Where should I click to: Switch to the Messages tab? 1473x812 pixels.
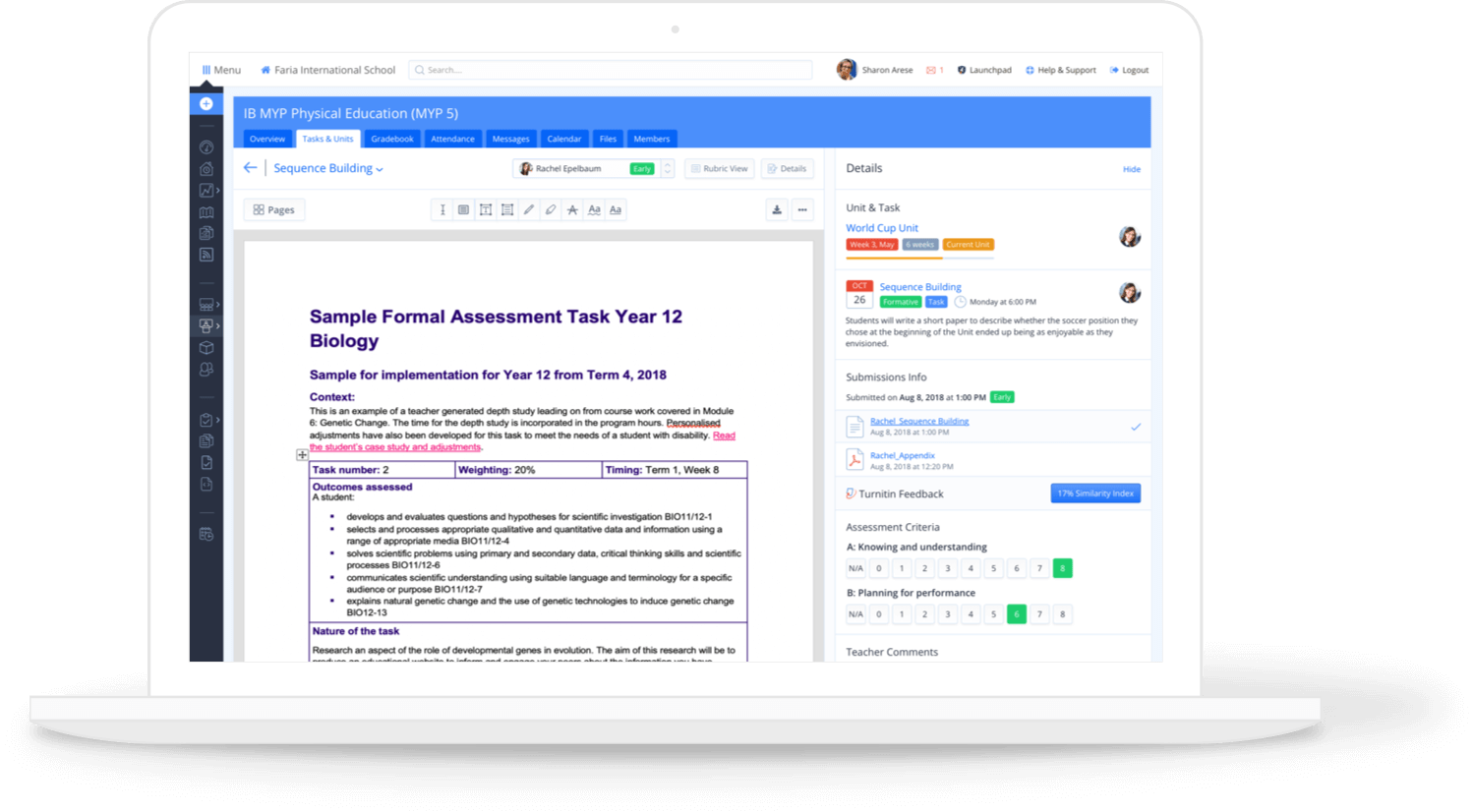pos(510,139)
